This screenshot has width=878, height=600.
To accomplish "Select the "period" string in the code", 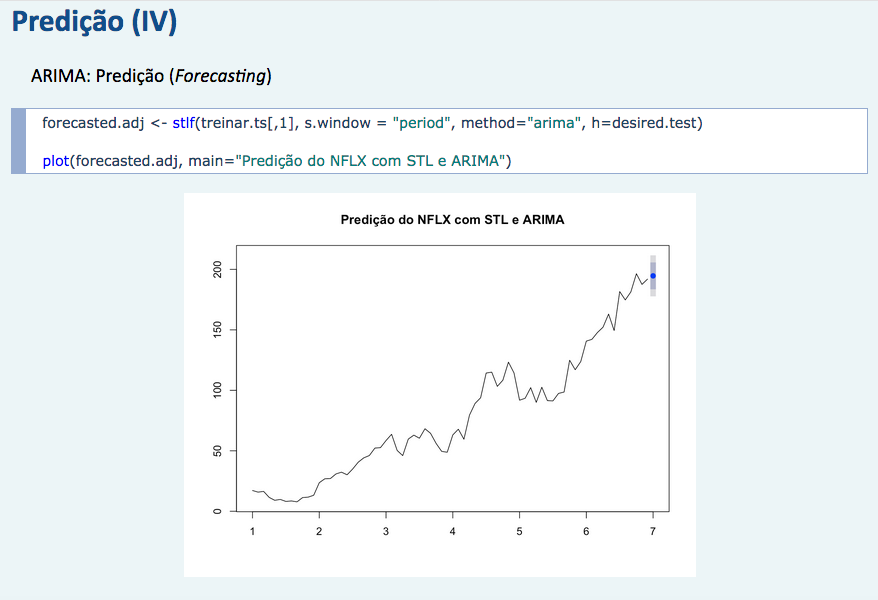I will pyautogui.click(x=422, y=123).
